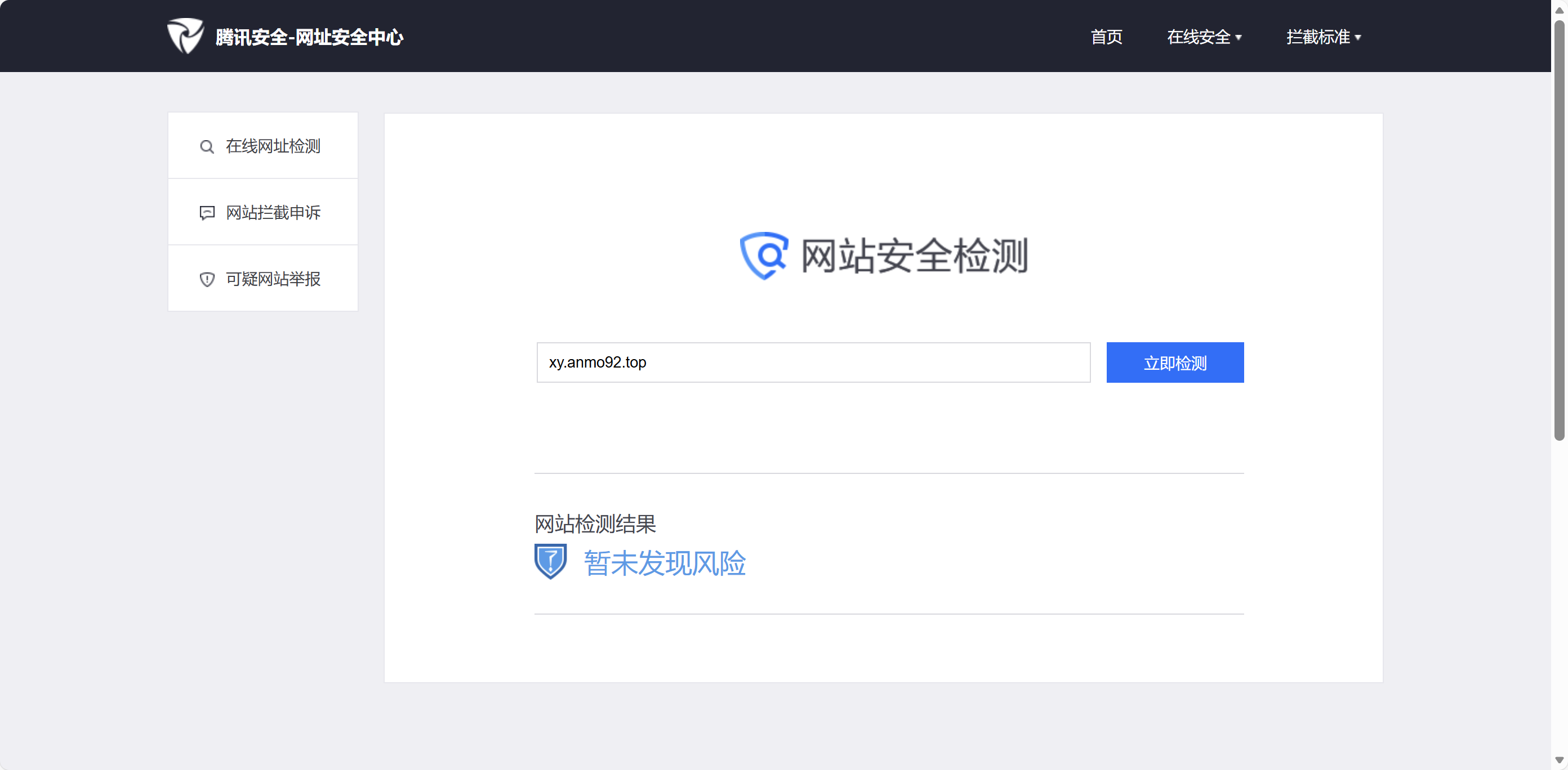Expand the 拦截标准 dropdown arrow

tap(1358, 38)
